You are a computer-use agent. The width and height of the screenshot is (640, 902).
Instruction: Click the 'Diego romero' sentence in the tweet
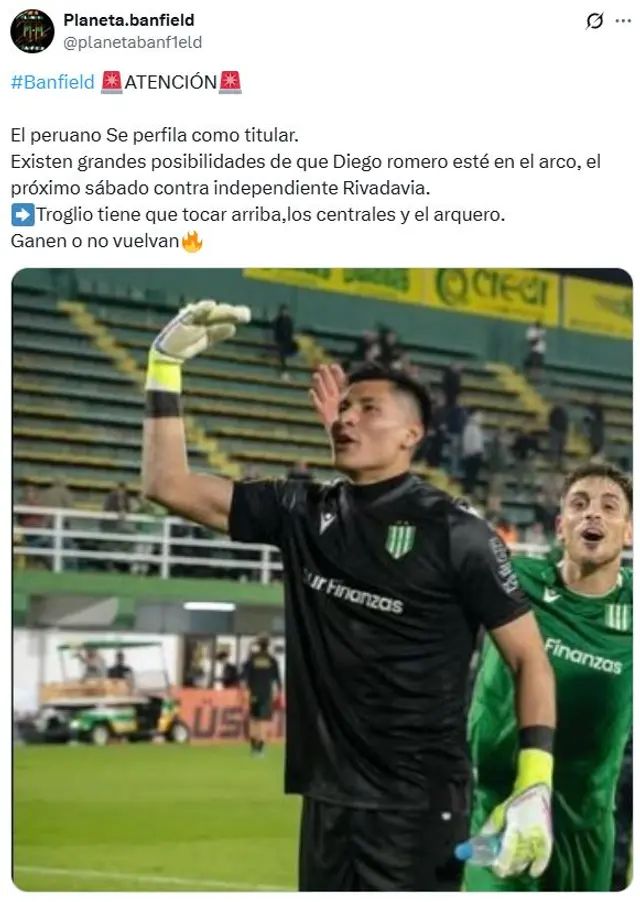305,175
